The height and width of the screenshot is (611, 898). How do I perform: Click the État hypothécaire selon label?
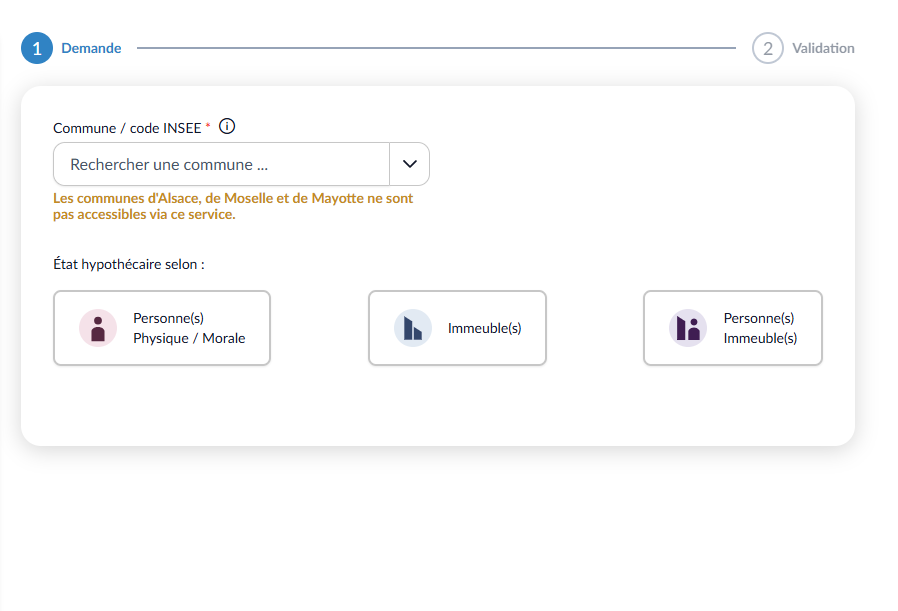(129, 265)
